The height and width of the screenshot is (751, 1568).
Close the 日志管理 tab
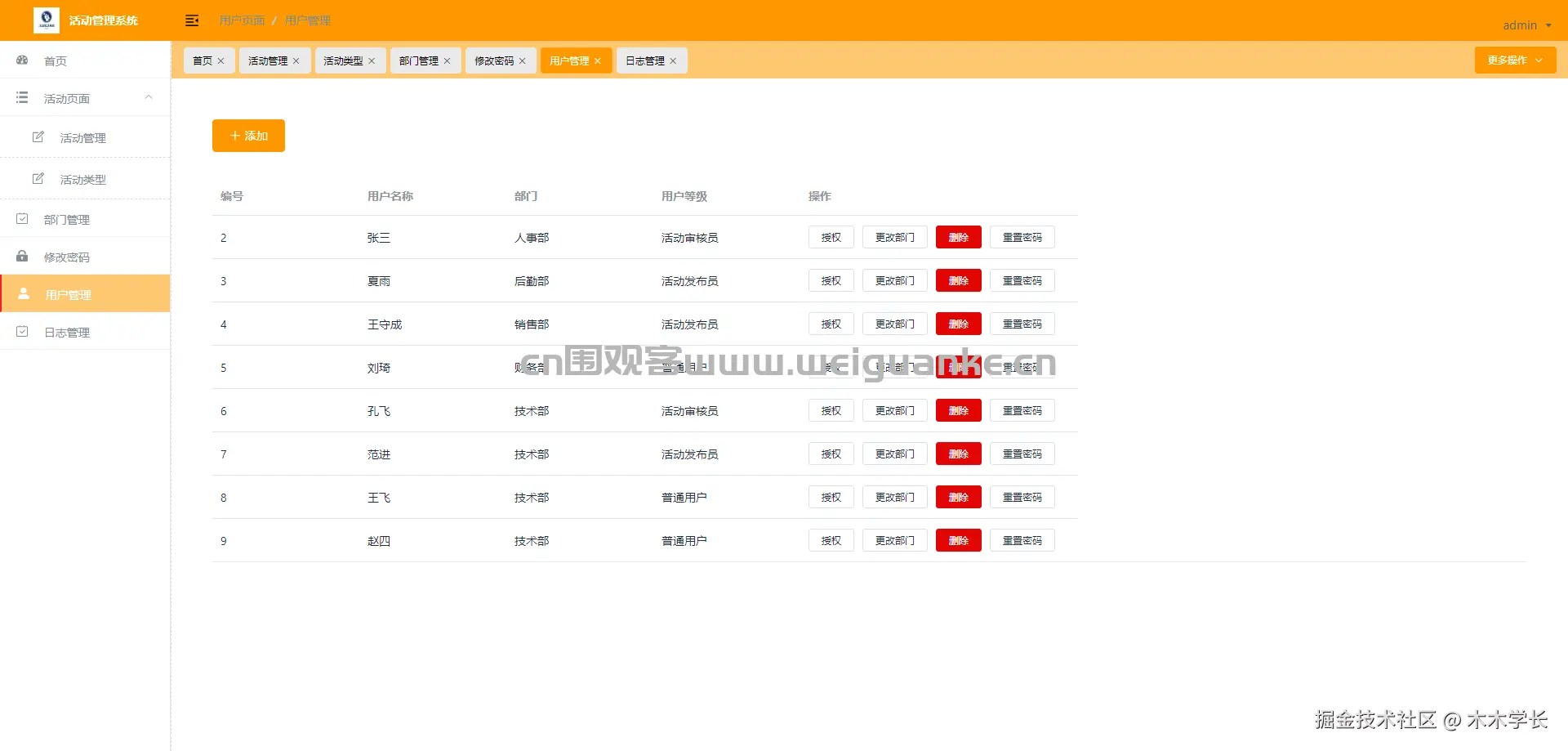click(673, 61)
